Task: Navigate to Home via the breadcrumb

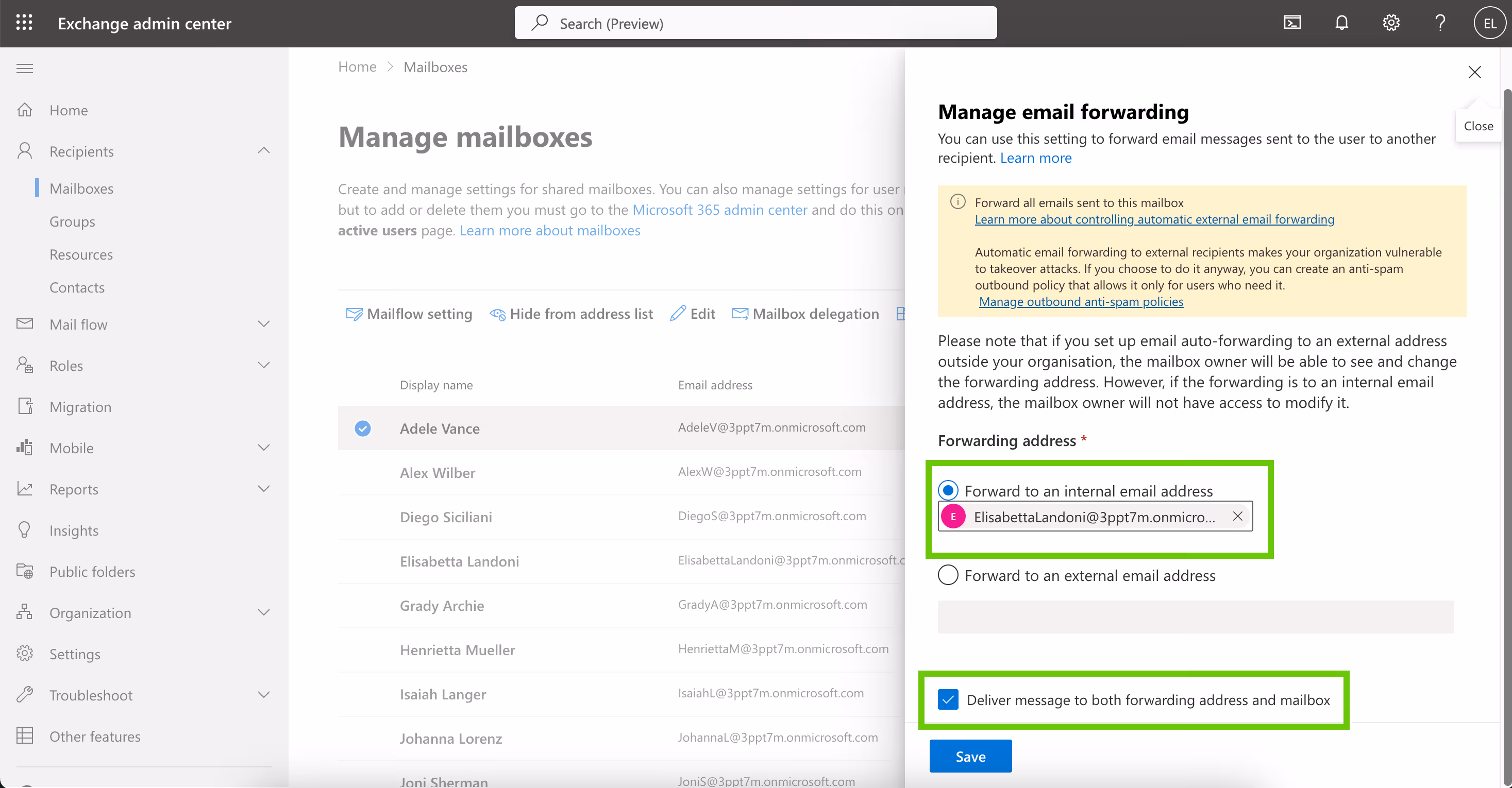Action: pos(357,66)
